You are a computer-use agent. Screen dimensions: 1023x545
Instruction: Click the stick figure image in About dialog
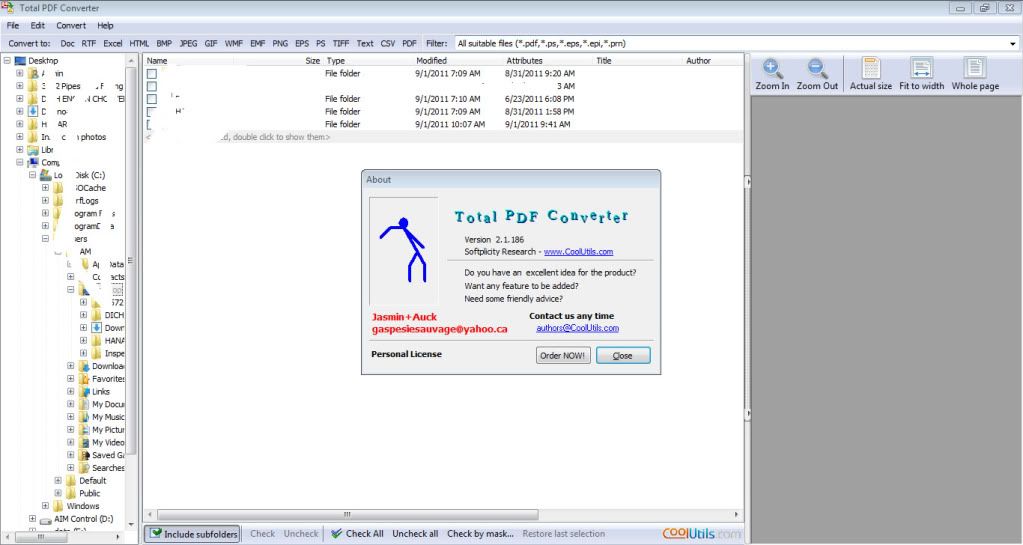coord(404,251)
